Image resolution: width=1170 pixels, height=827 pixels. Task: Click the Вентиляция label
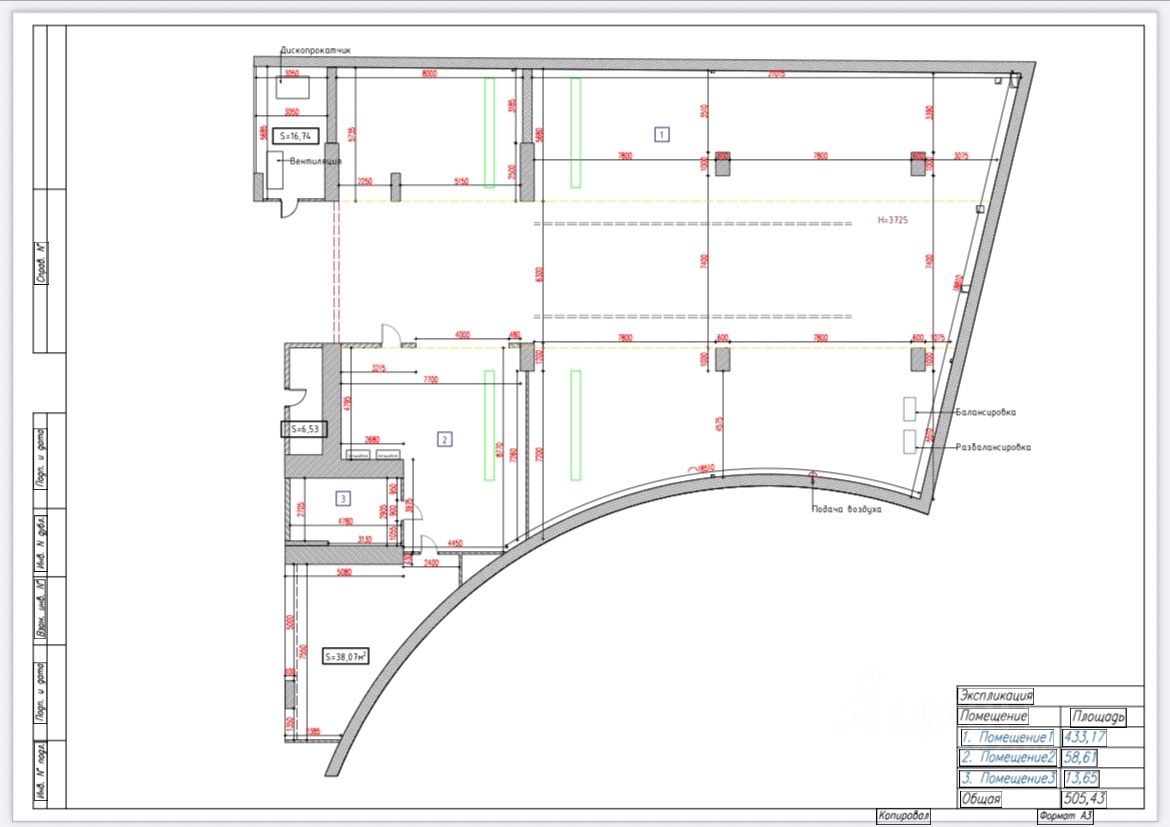pos(316,160)
